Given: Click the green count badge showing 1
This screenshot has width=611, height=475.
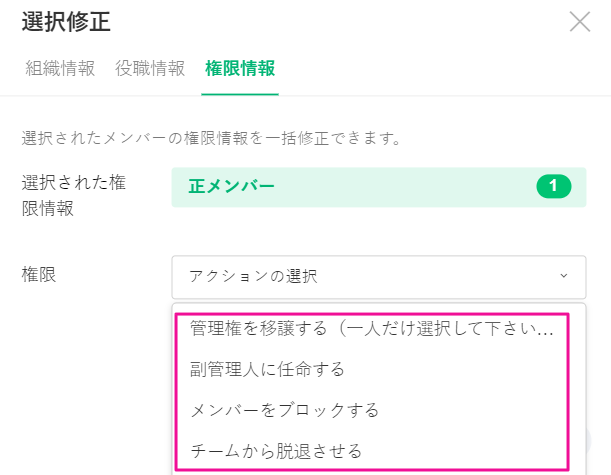Looking at the screenshot, I should point(553,185).
